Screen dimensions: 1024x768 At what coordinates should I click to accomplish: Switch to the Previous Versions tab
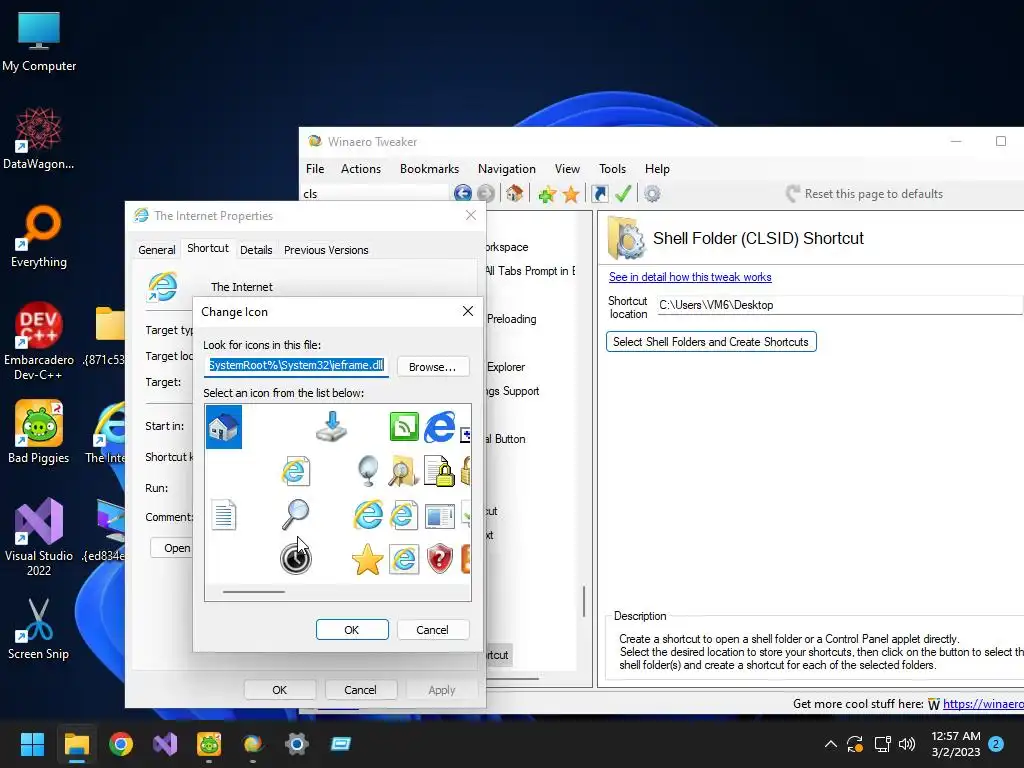pos(326,249)
